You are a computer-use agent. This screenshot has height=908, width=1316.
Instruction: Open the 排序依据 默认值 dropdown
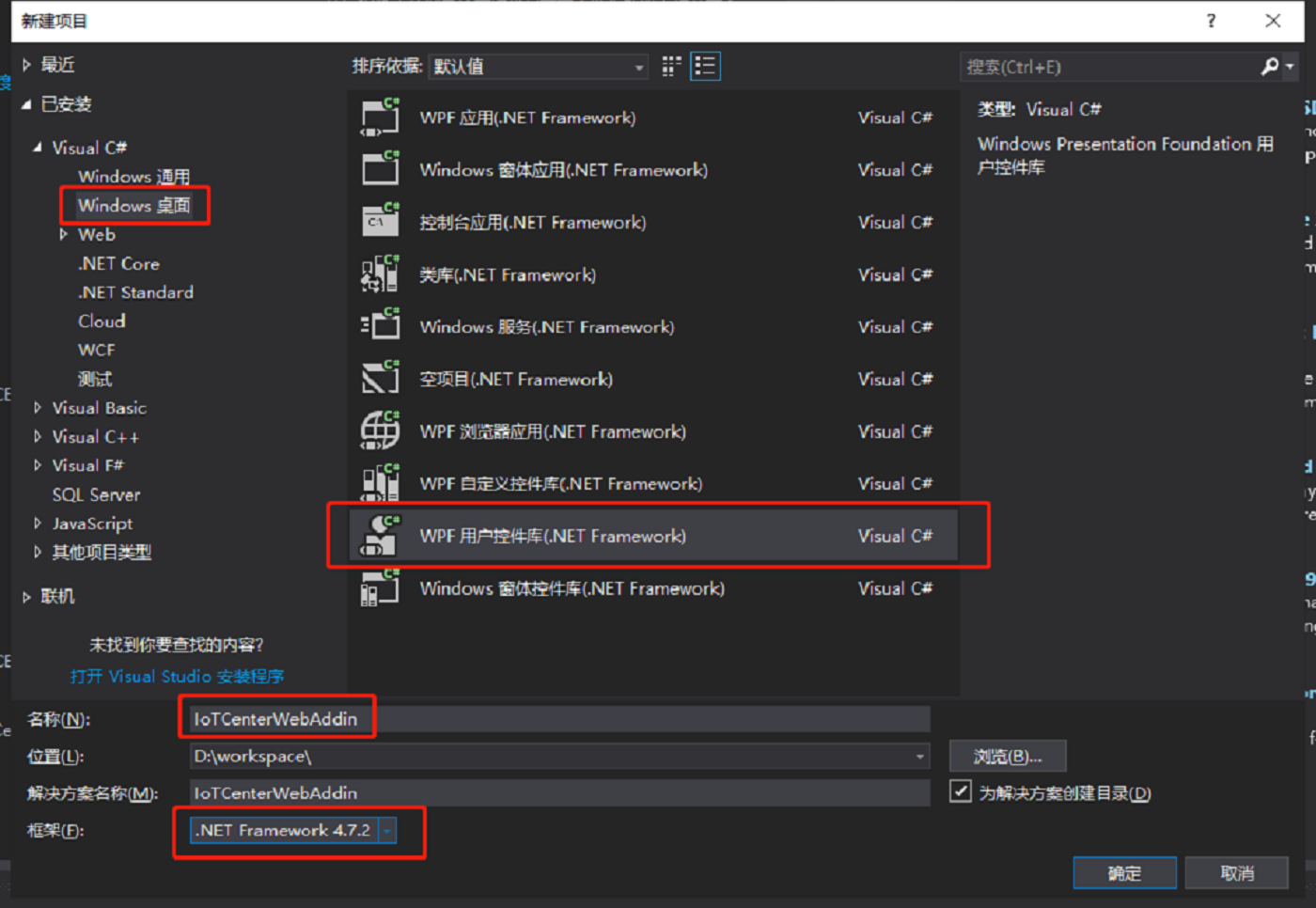pos(539,66)
